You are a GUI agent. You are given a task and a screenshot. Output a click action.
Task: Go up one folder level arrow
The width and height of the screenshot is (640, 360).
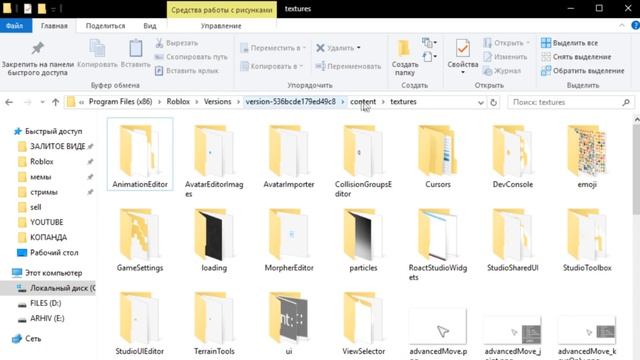tap(56, 102)
